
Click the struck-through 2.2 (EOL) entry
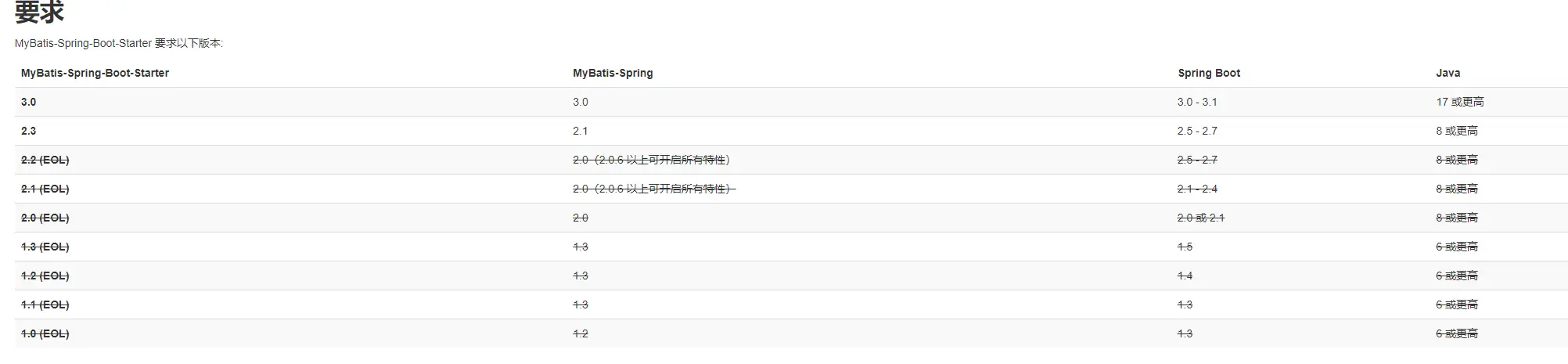(45, 160)
